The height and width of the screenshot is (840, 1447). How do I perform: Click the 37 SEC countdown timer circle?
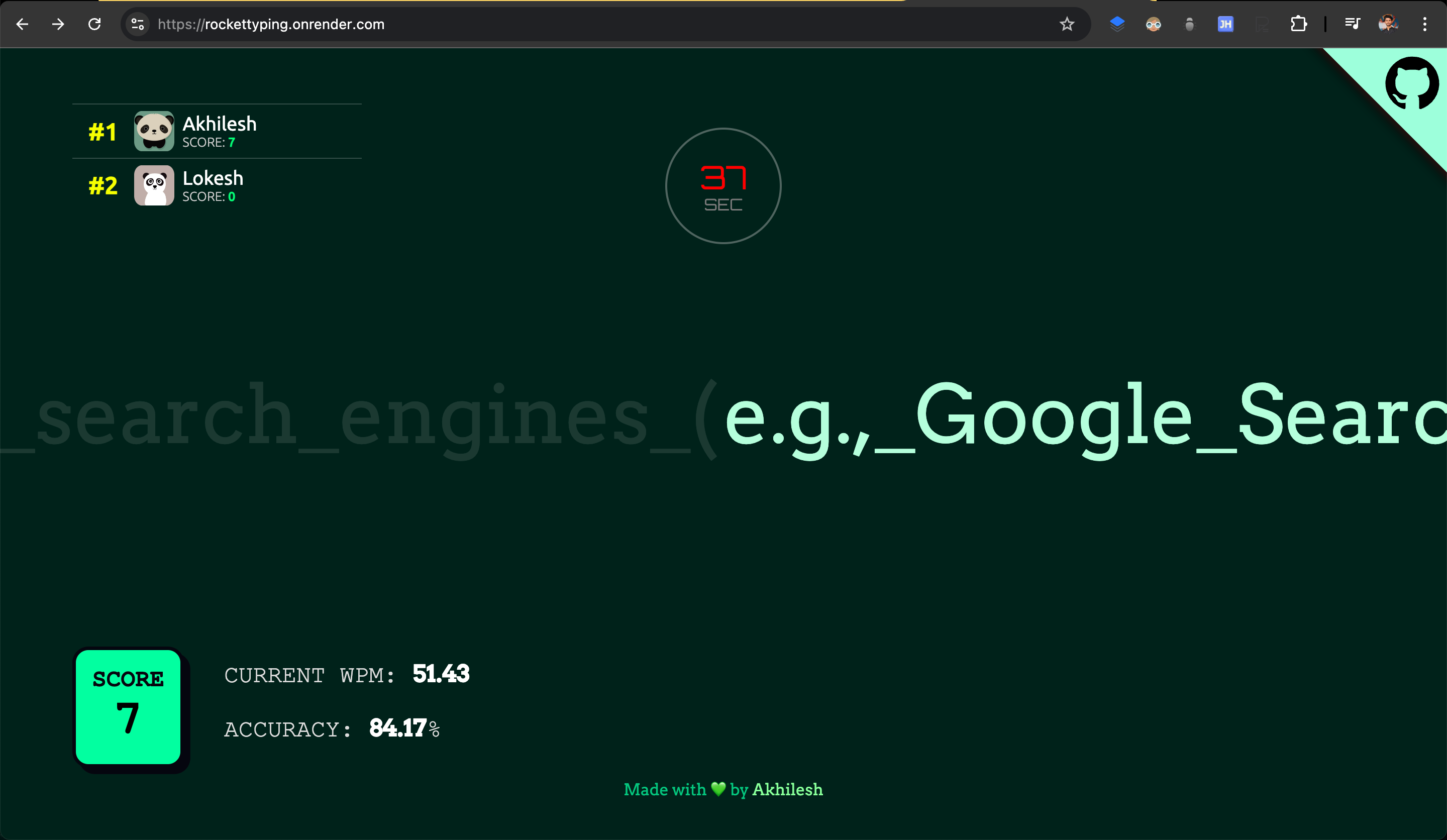(723, 185)
